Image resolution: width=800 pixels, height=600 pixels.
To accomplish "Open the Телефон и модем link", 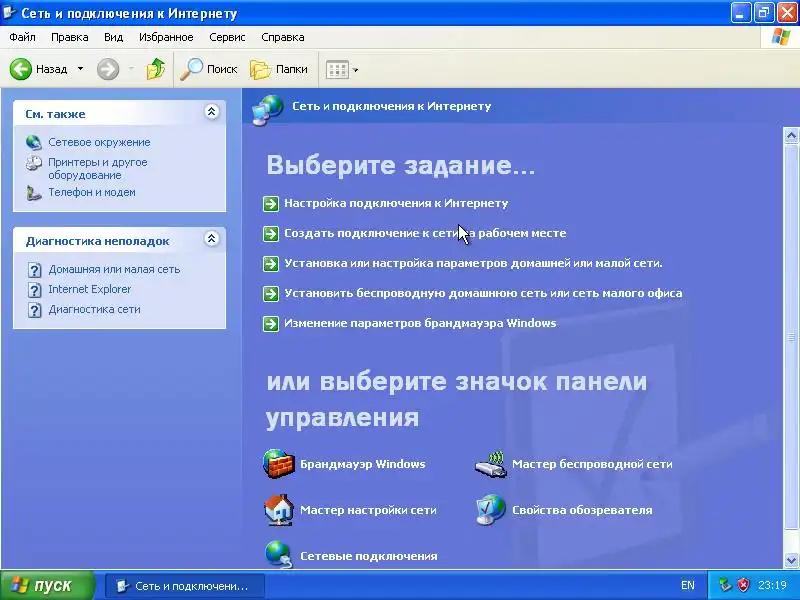I will [92, 192].
